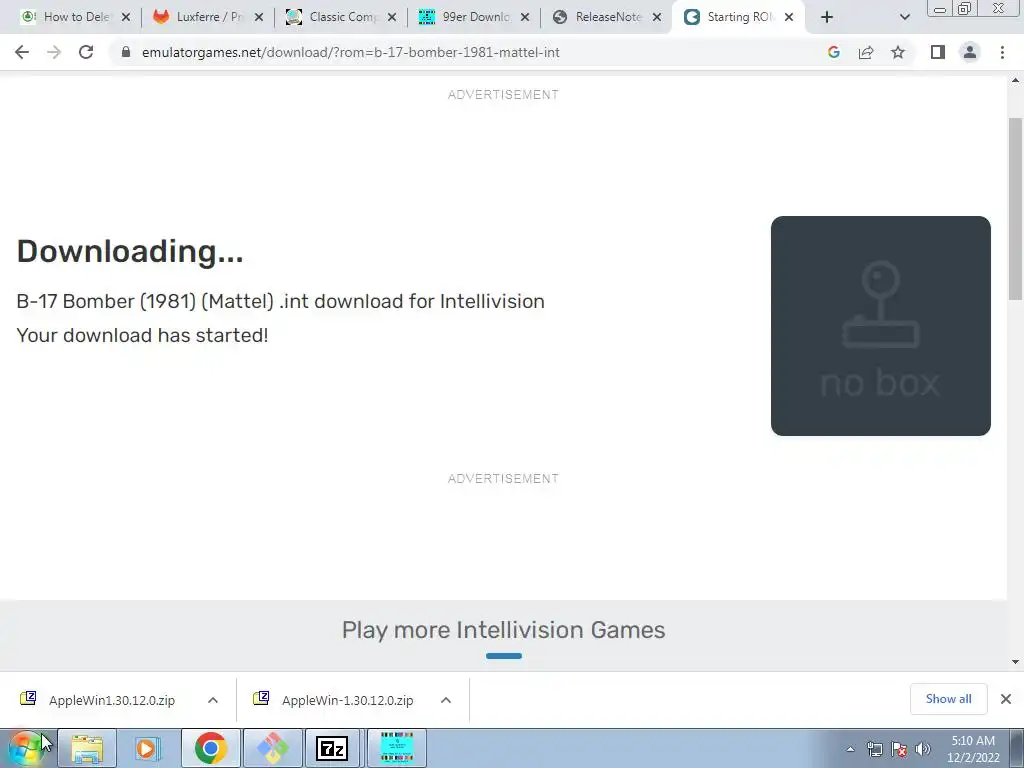
Task: Open the Chrome profile menu
Action: (970, 52)
